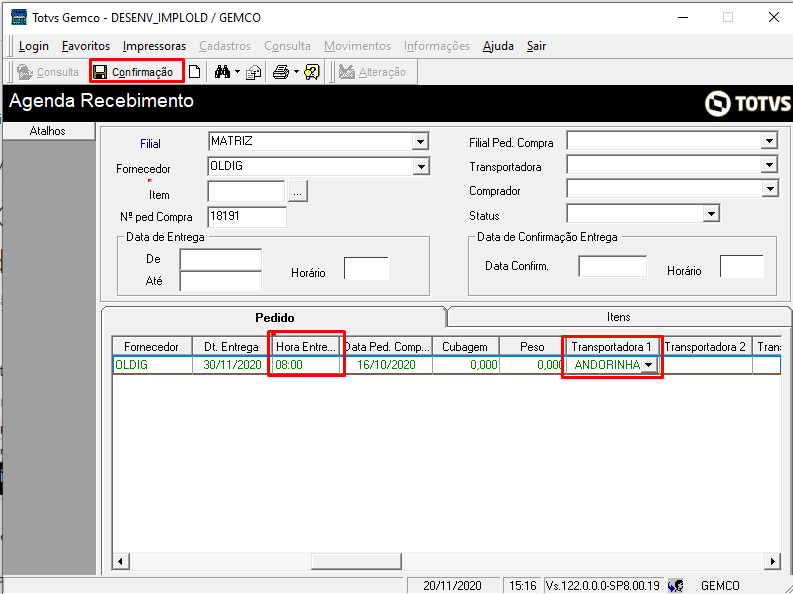This screenshot has height=594, width=793.
Task: Click the OLDIG cell in the grid
Action: [152, 365]
